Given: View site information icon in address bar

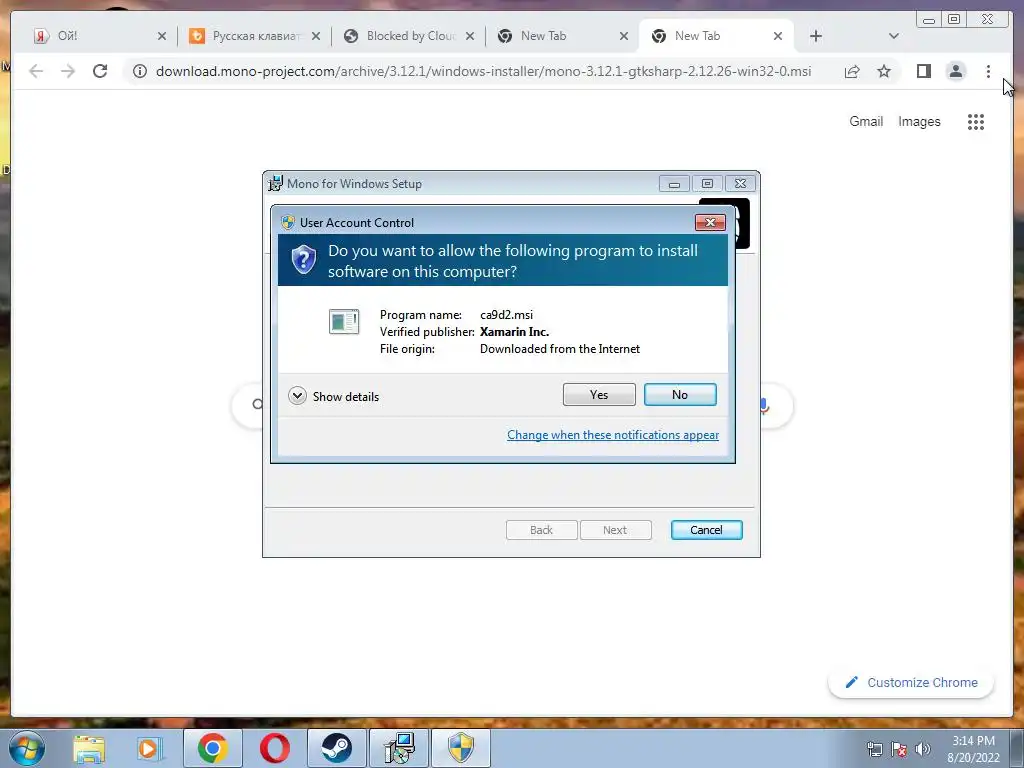Looking at the screenshot, I should pos(140,71).
